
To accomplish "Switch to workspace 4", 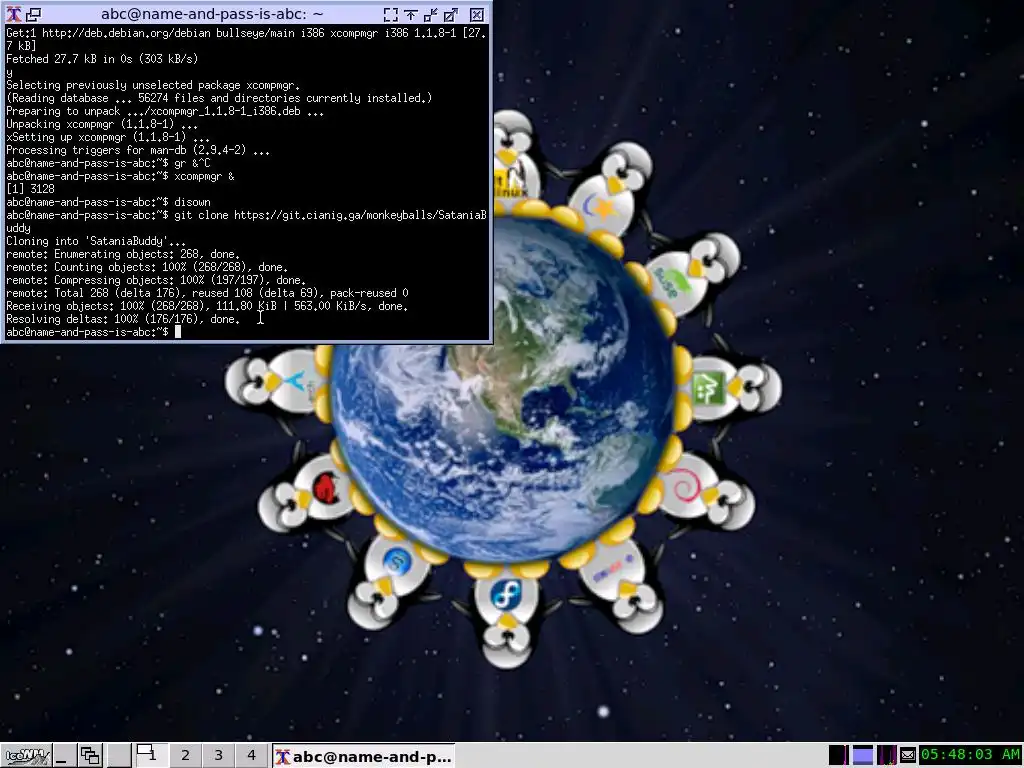I will pyautogui.click(x=251, y=756).
